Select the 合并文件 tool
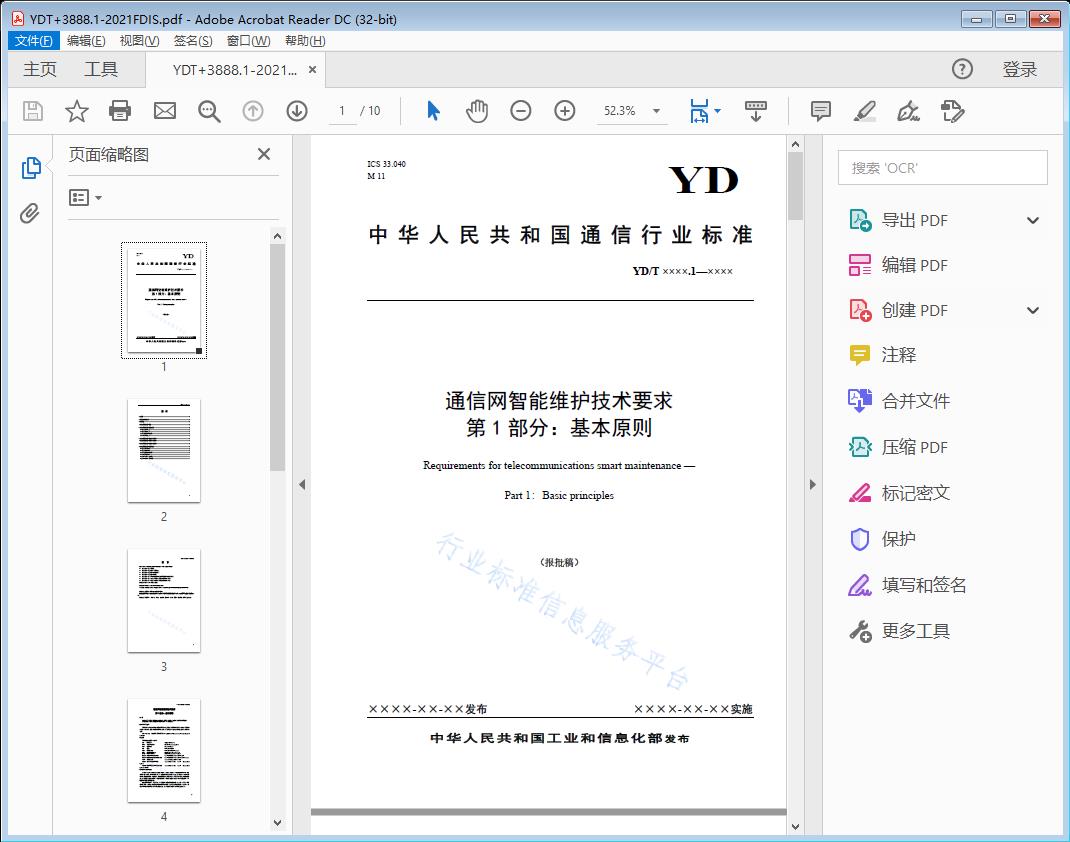This screenshot has width=1070, height=842. pos(895,401)
